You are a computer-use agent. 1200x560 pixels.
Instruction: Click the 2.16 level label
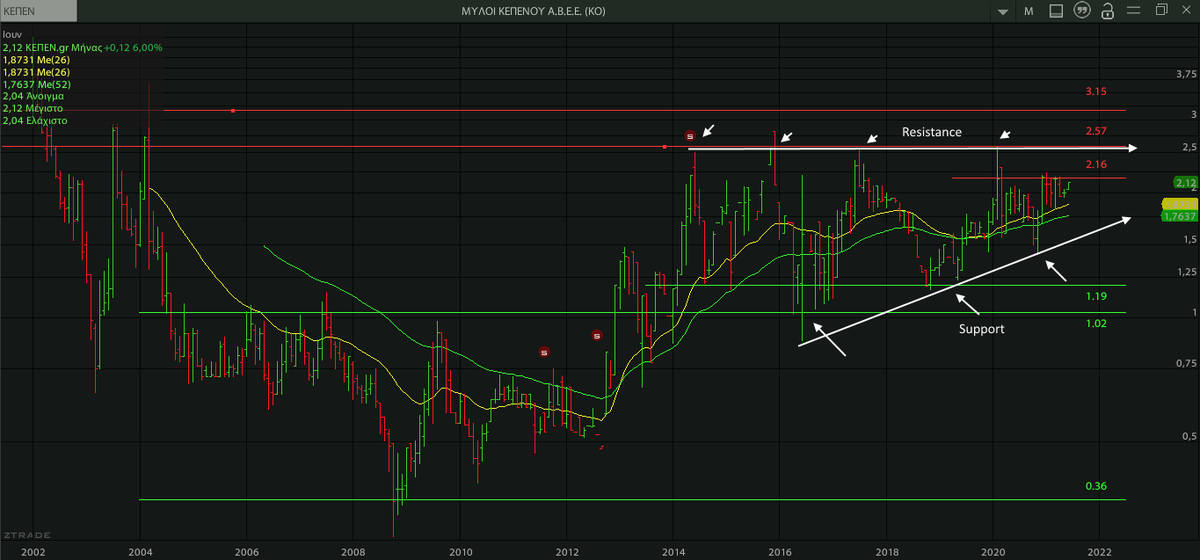(x=1096, y=163)
